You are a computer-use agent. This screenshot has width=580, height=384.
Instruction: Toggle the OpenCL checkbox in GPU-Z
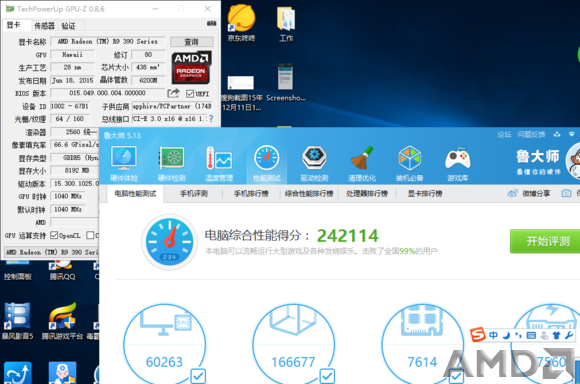tap(54, 235)
